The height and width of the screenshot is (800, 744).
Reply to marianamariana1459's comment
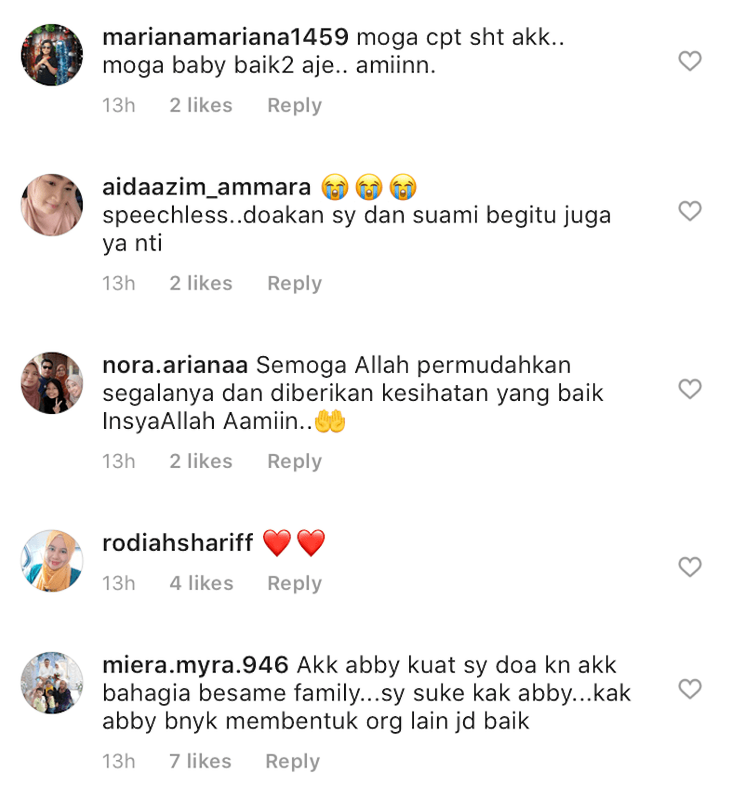(294, 106)
